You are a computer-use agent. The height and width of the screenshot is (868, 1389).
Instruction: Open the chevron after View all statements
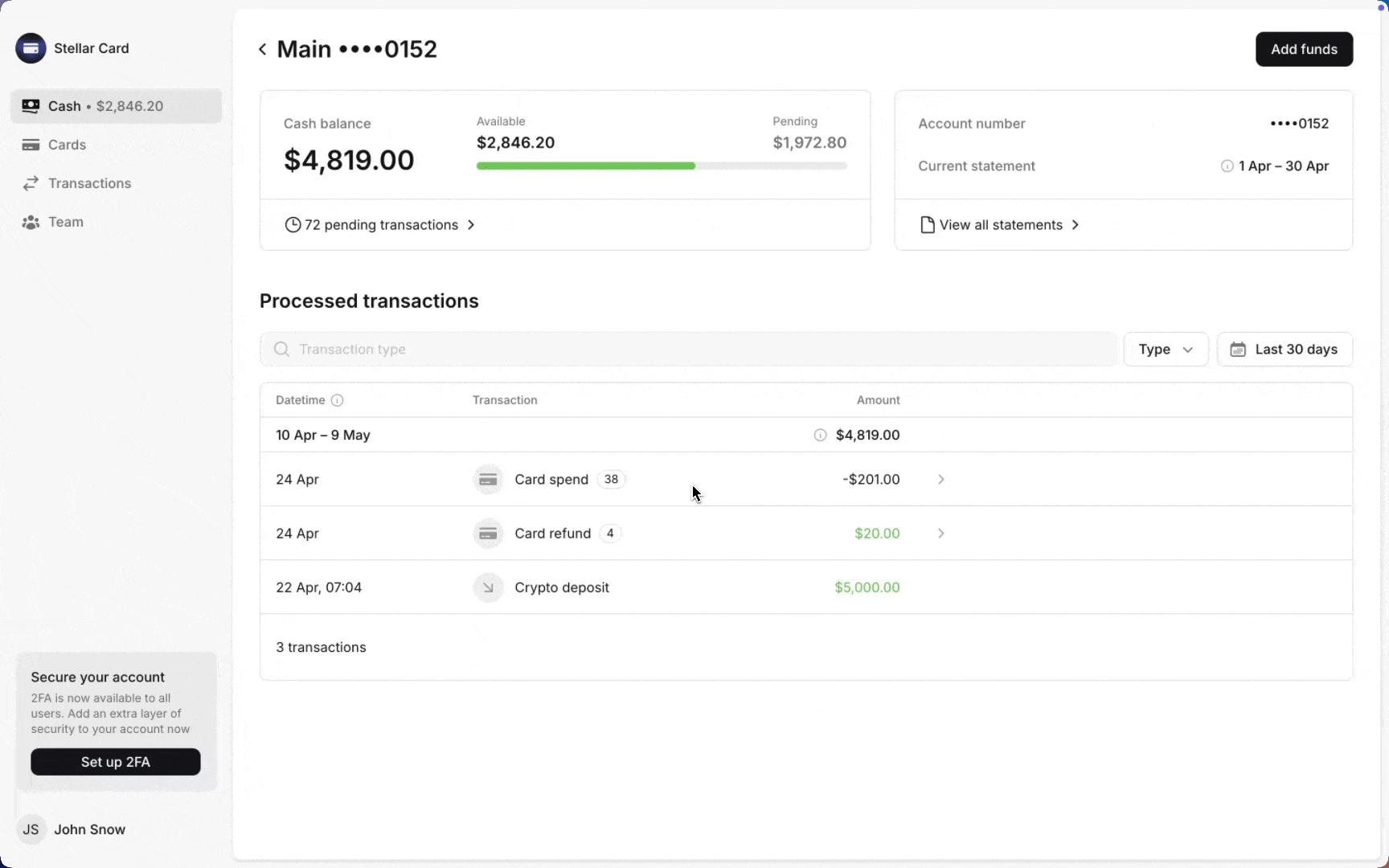[1075, 225]
